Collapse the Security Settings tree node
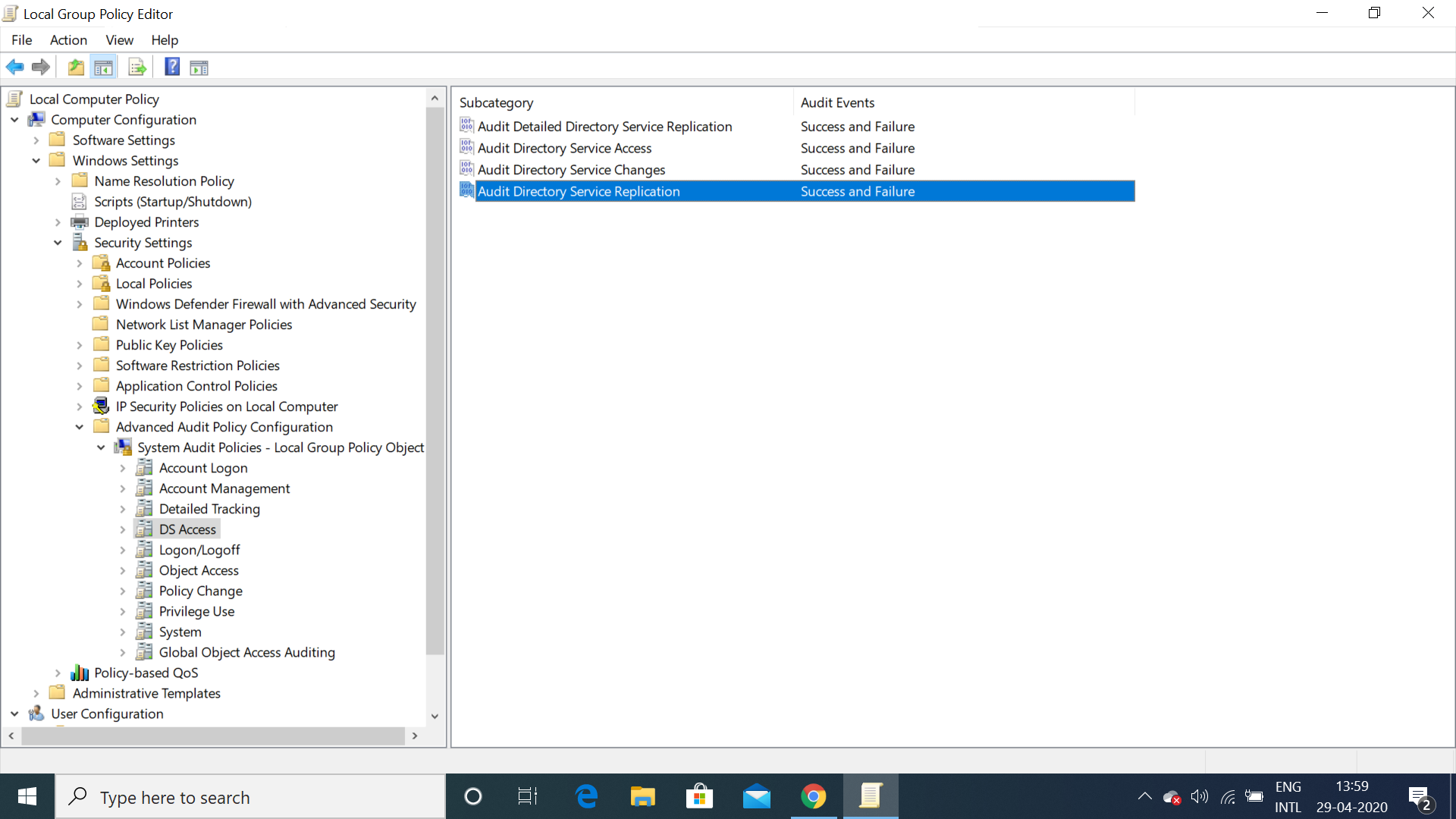The image size is (1456, 819). [58, 243]
